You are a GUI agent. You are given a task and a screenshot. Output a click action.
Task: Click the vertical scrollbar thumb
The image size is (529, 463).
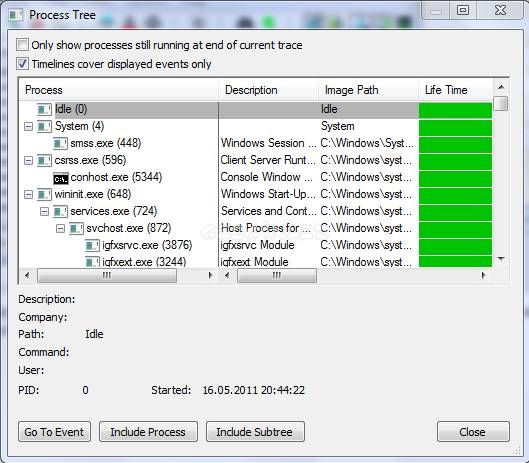pos(501,104)
